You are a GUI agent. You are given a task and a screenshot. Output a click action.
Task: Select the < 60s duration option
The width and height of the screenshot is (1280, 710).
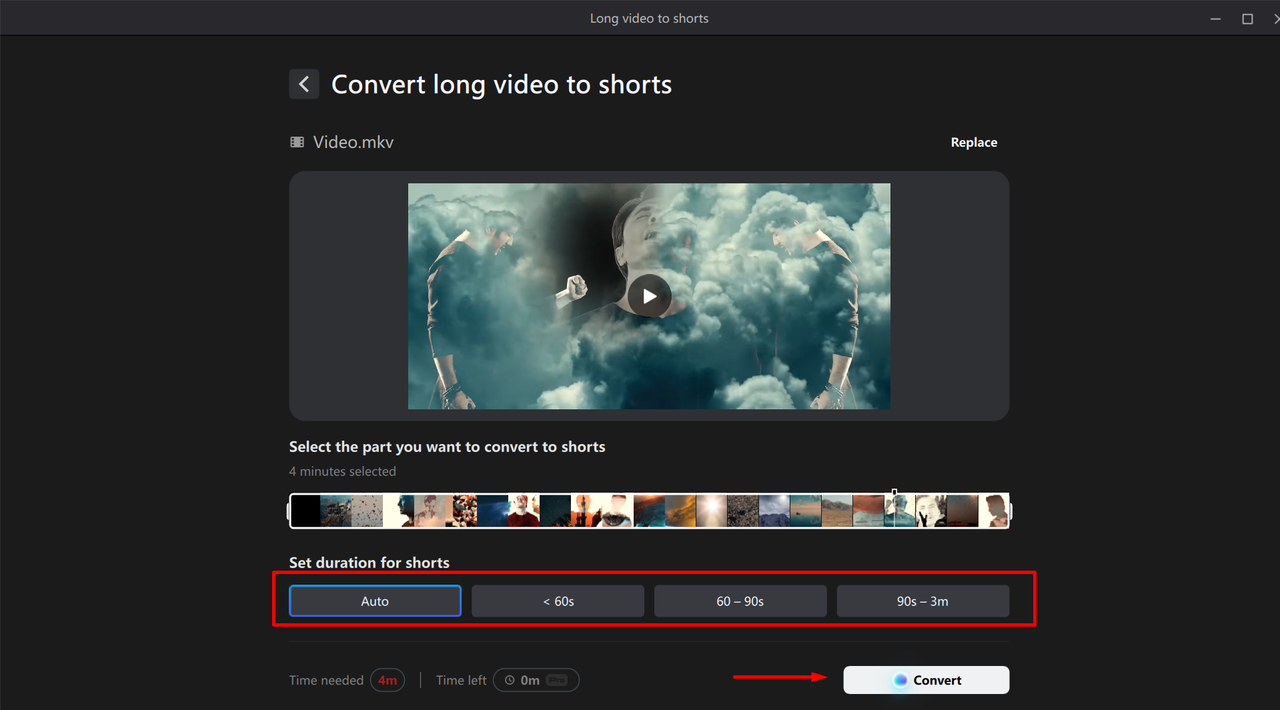[558, 601]
